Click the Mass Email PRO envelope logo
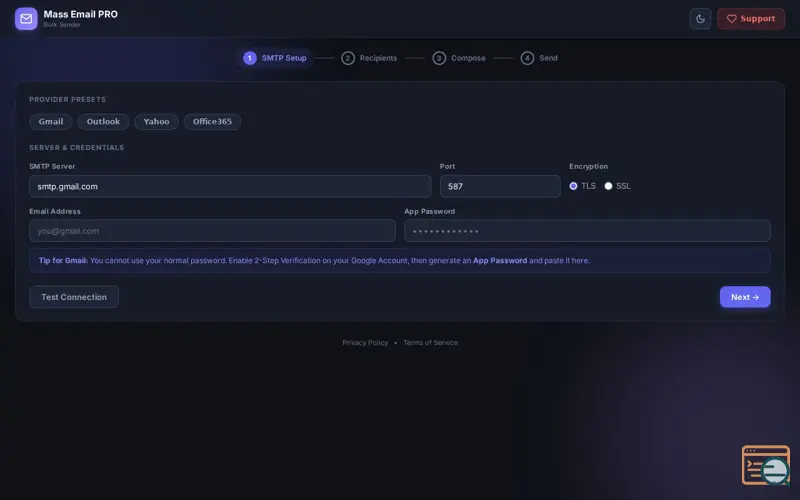 [x=26, y=19]
